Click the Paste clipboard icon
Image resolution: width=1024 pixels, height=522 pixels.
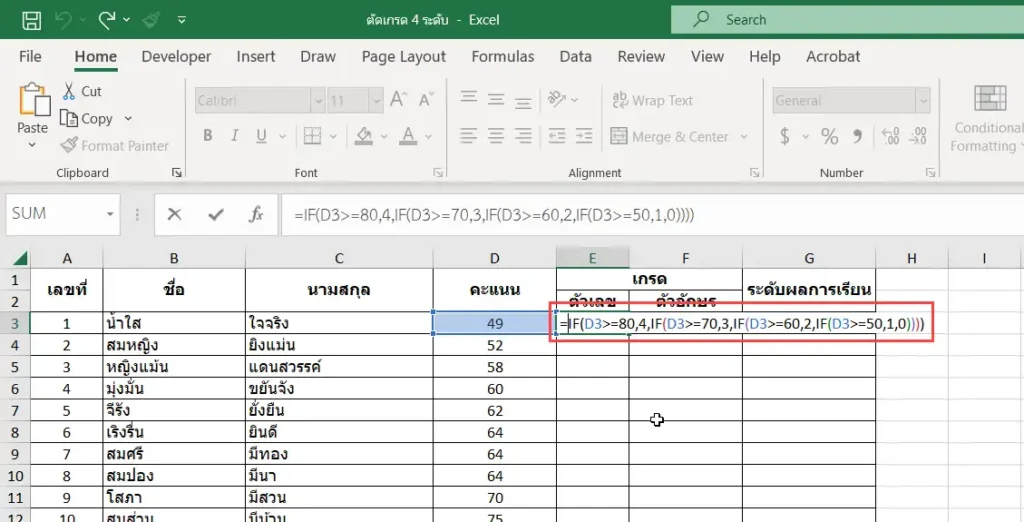pyautogui.click(x=34, y=100)
